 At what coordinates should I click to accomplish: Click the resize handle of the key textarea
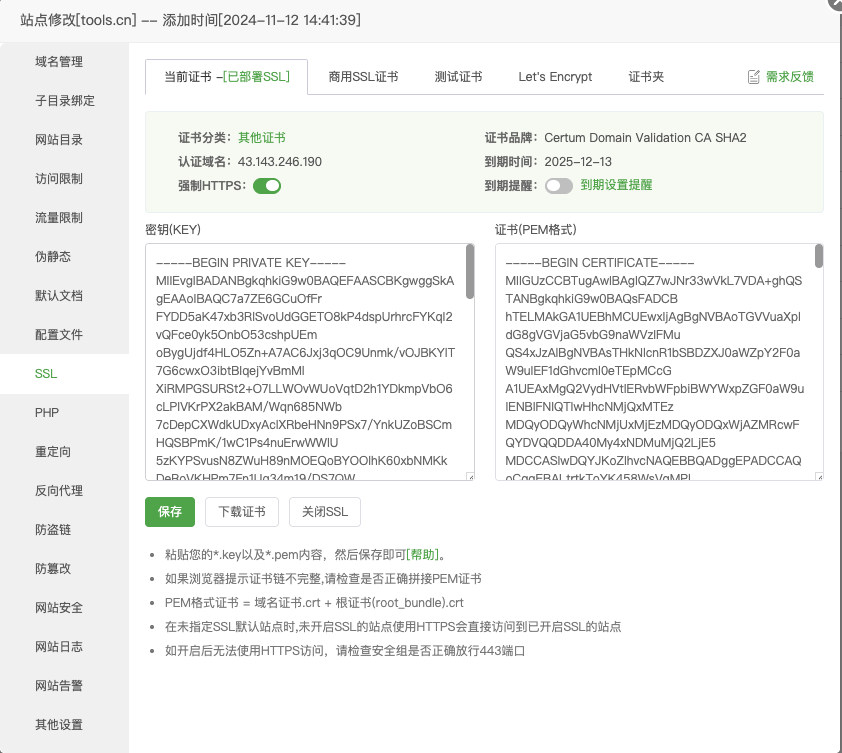coord(471,476)
